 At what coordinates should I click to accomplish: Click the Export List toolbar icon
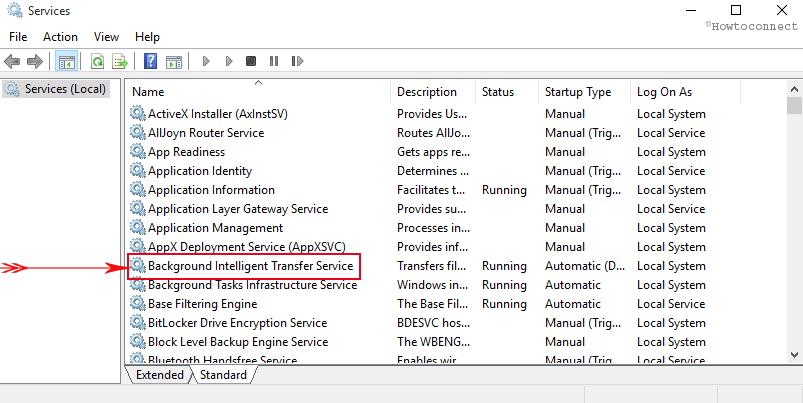click(x=120, y=61)
